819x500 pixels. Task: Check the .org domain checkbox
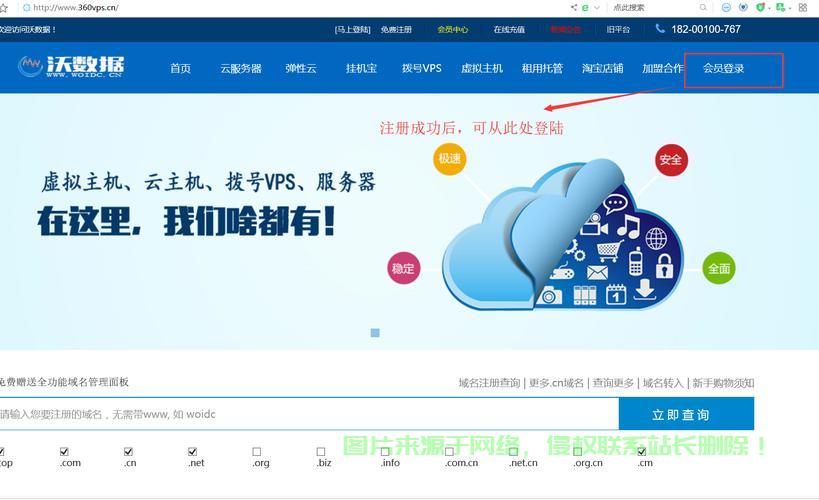(x=257, y=451)
